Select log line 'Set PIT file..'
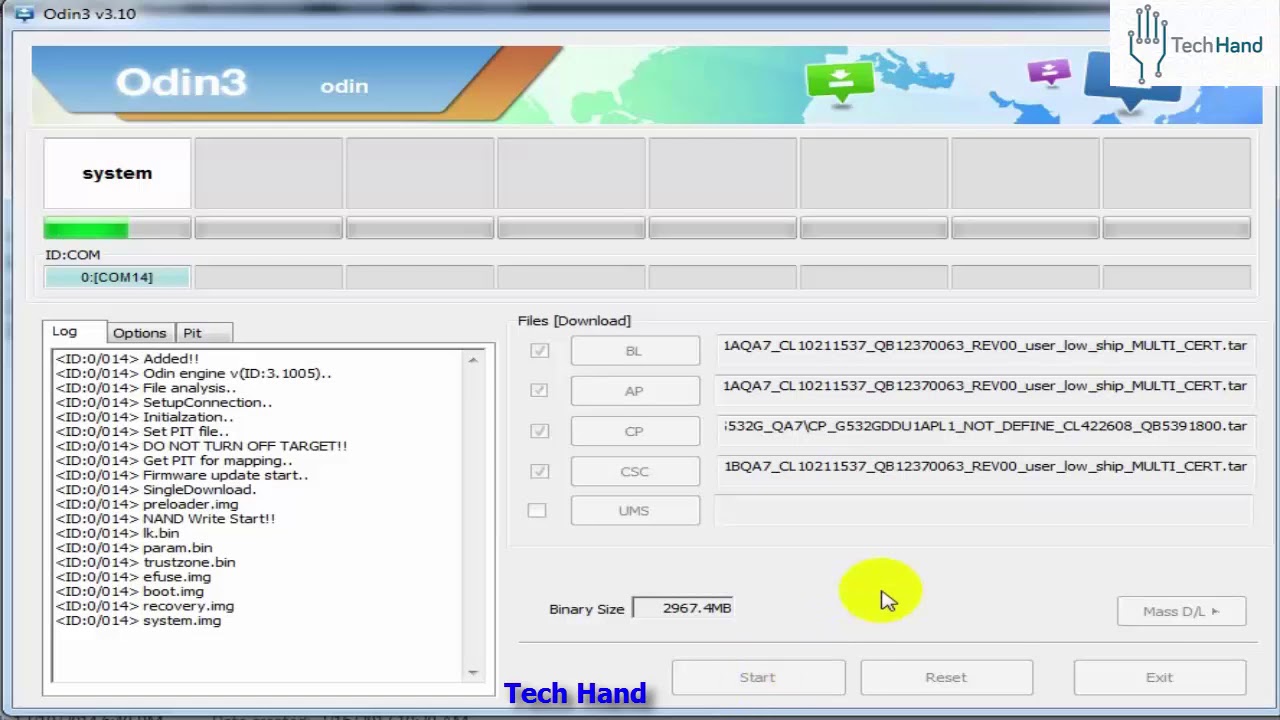1280x720 pixels. pyautogui.click(x=142, y=431)
